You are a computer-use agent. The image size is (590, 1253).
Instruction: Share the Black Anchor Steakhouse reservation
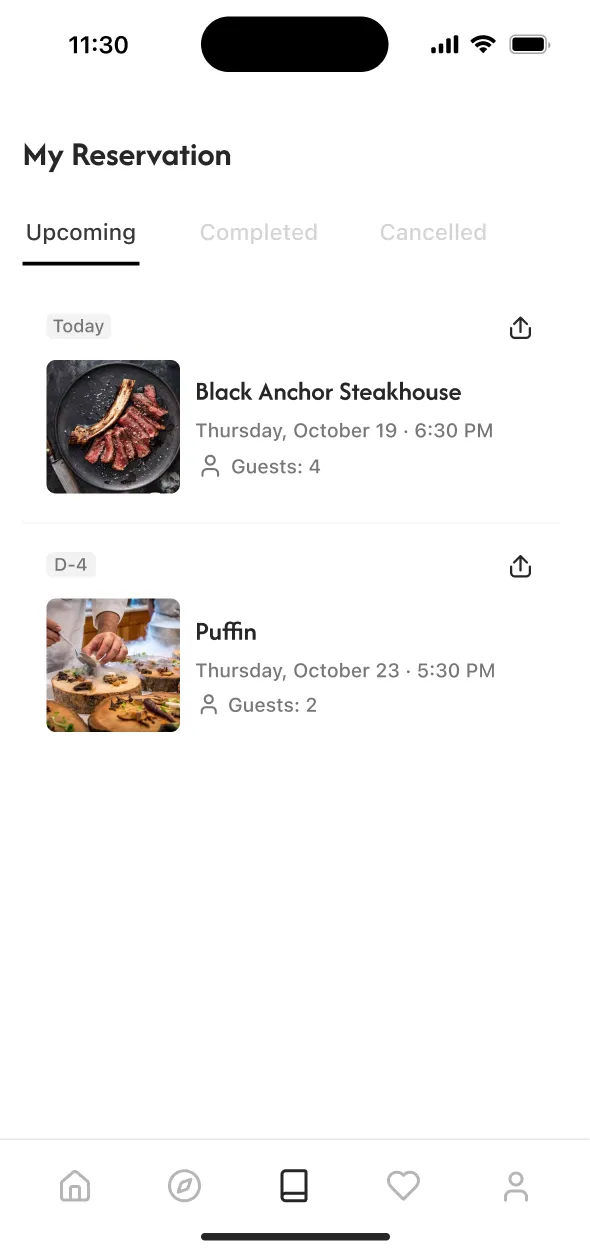pos(520,327)
